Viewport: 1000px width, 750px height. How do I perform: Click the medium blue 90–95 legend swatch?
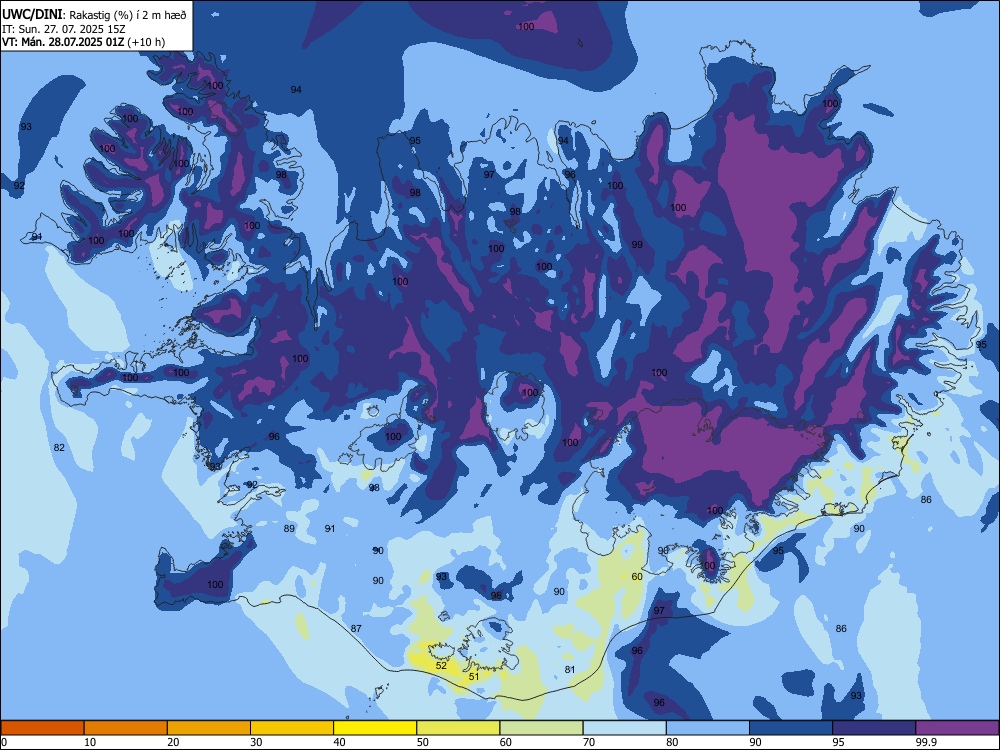point(791,728)
